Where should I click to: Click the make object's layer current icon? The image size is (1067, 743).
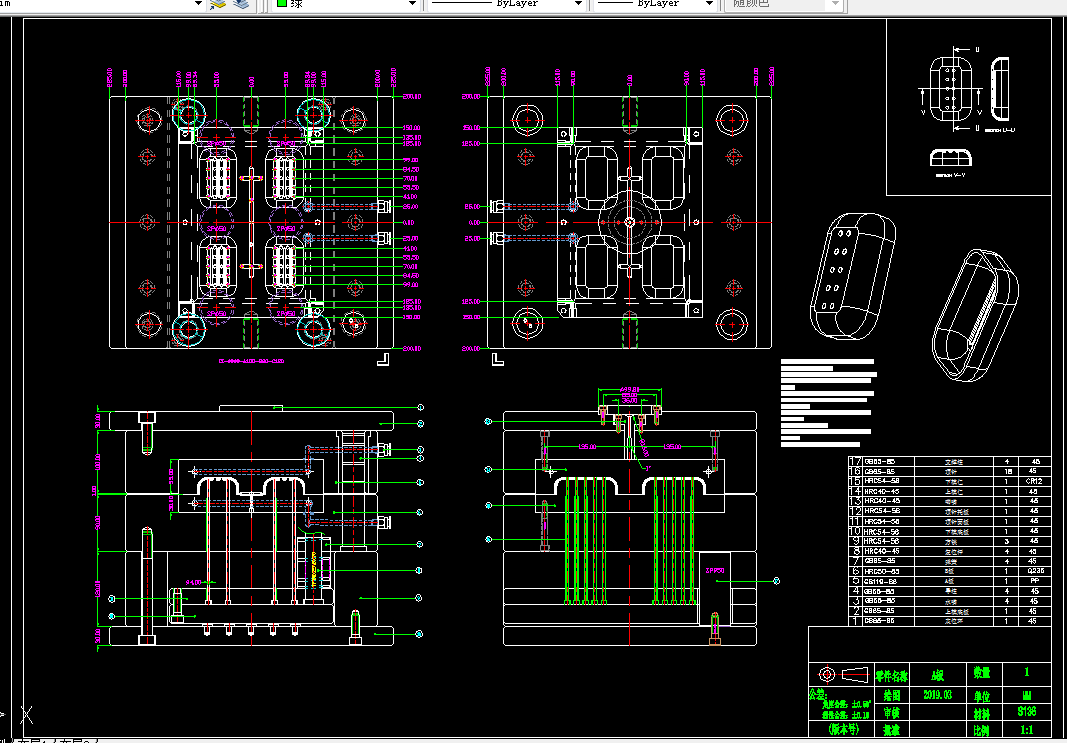(x=218, y=4)
